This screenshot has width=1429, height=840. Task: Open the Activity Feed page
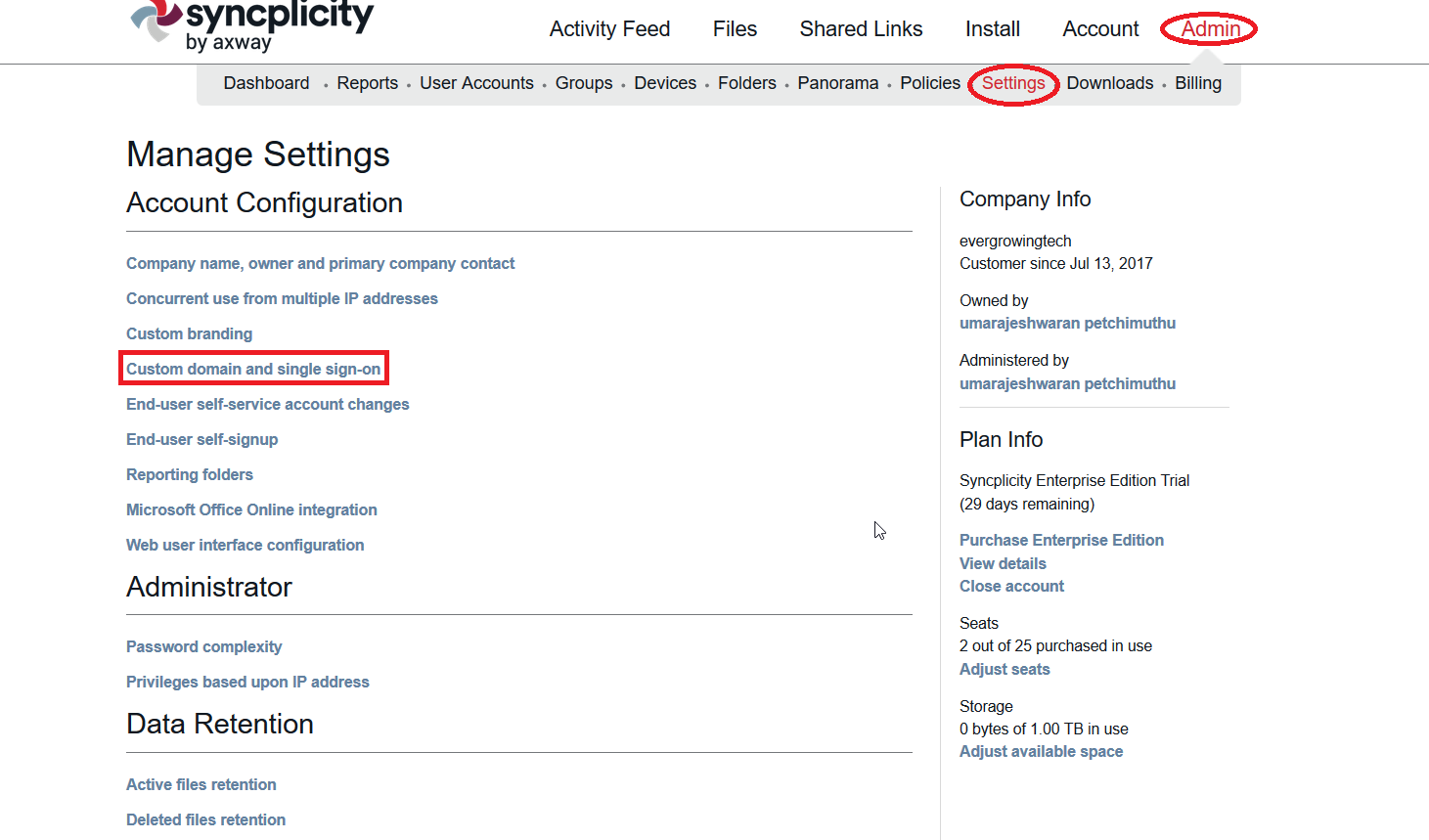(x=609, y=29)
